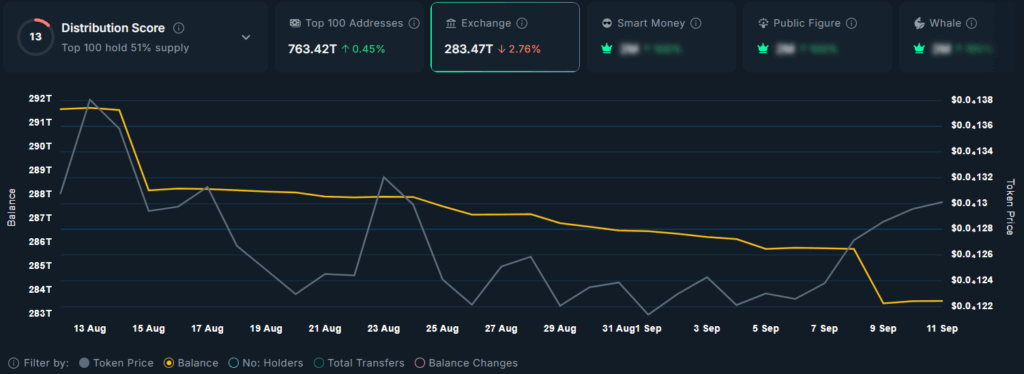The height and width of the screenshot is (374, 1024).
Task: Toggle the Token Price filter
Action: tap(116, 363)
